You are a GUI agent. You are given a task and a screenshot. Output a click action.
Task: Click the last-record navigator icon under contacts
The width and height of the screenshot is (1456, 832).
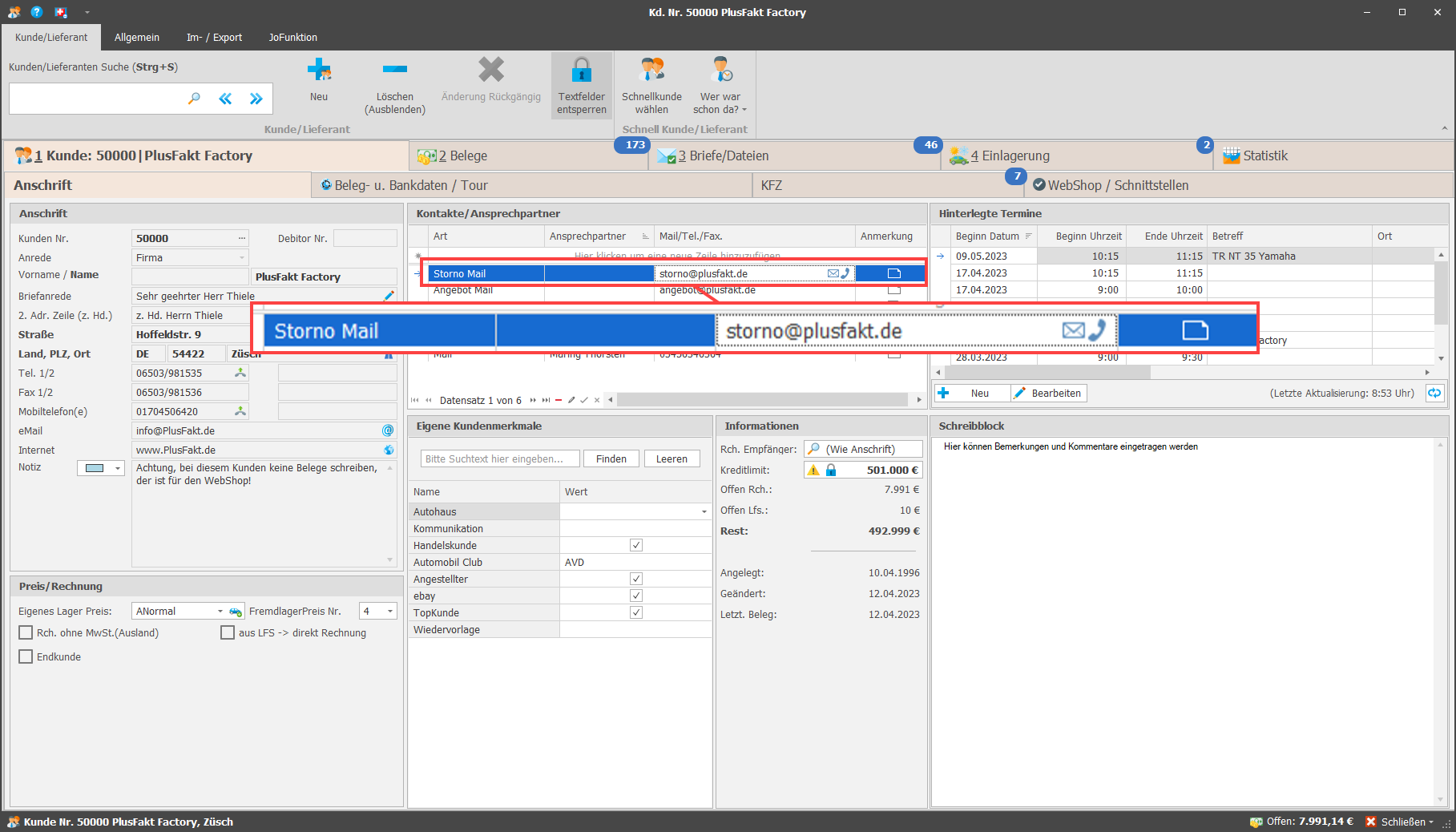pyautogui.click(x=546, y=400)
